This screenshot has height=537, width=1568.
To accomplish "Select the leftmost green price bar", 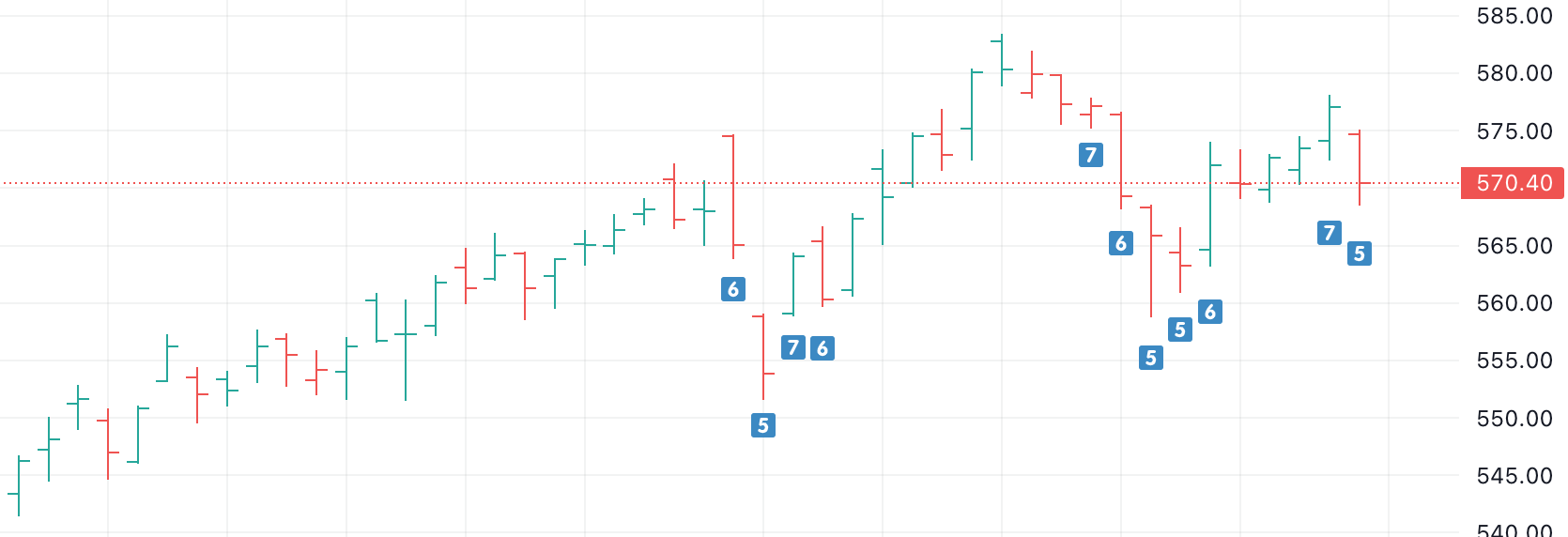I will (x=19, y=486).
